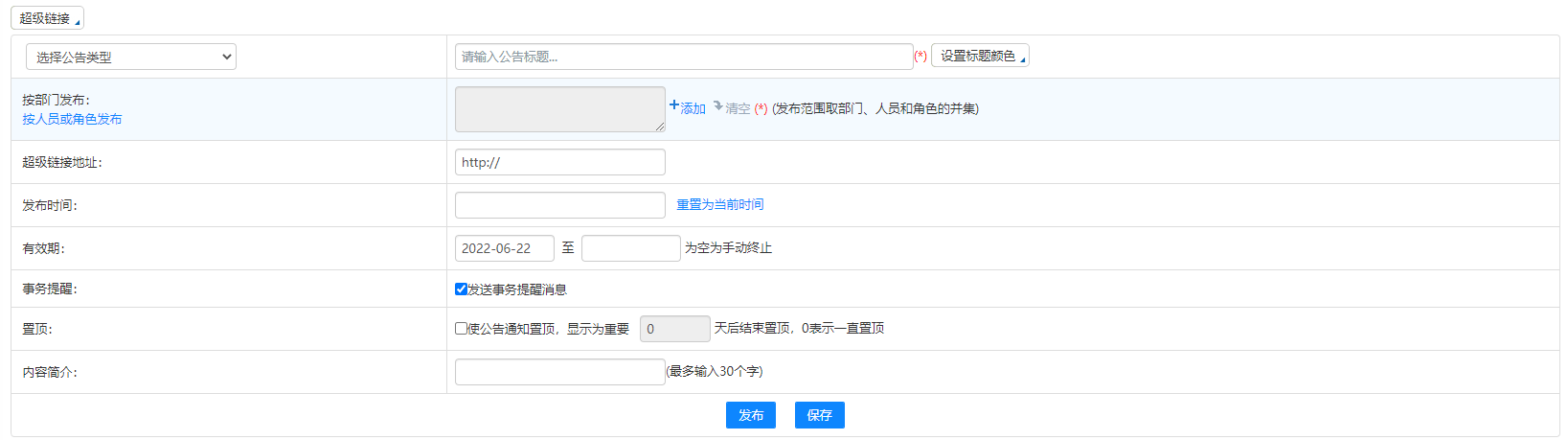Click the 按人员或角色发布 link

click(x=72, y=119)
